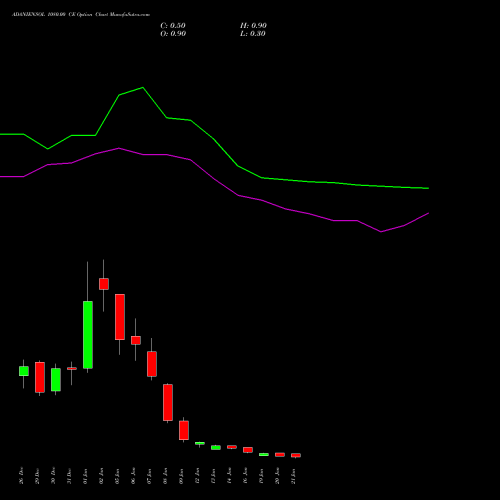This screenshot has width=500, height=500.
Task: Click the 21 Jan date label
Action: tap(293, 476)
